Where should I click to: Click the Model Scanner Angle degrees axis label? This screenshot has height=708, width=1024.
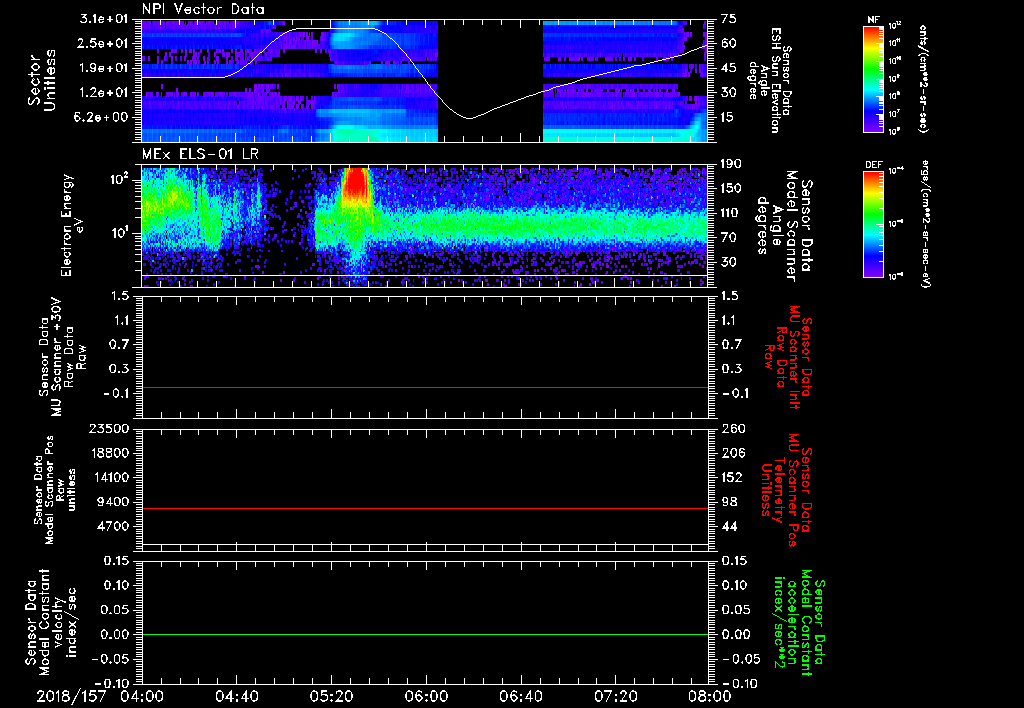[x=784, y=226]
